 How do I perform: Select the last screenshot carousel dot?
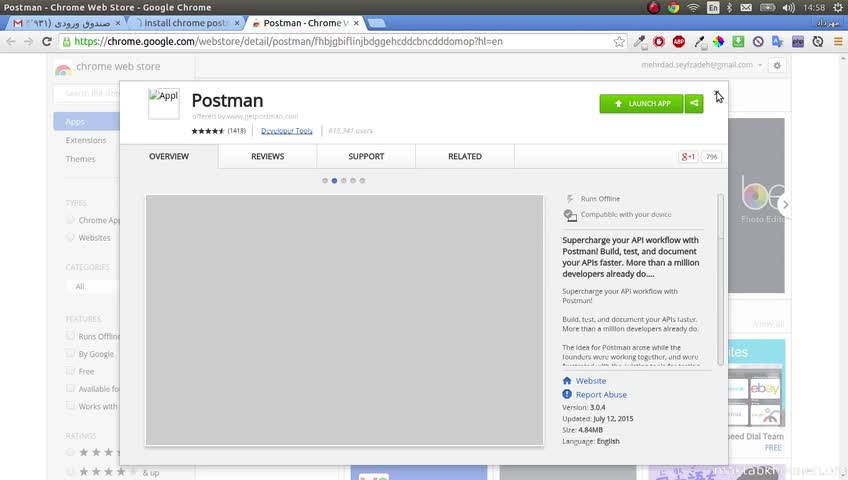coord(362,181)
